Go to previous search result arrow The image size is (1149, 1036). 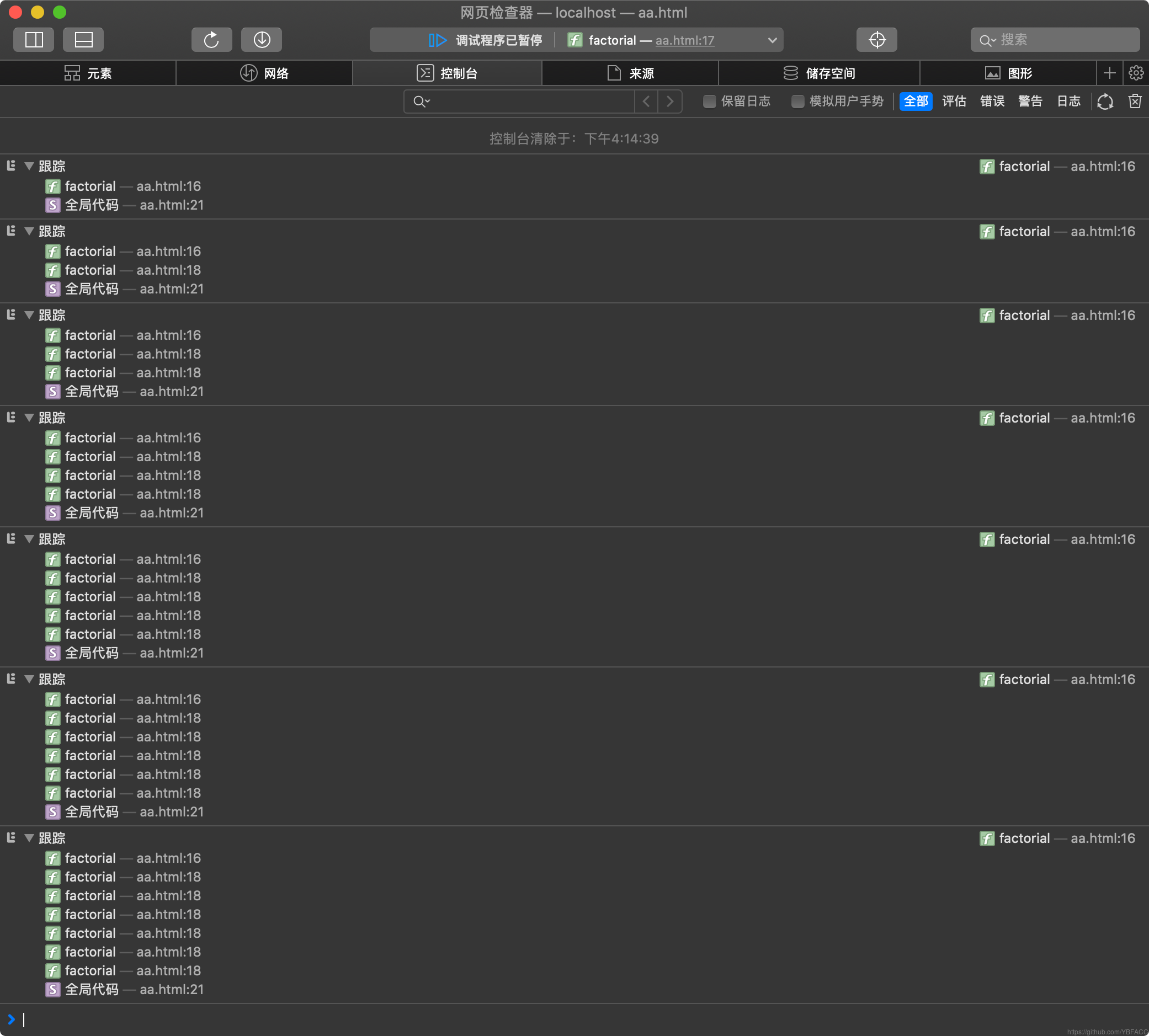tap(646, 102)
